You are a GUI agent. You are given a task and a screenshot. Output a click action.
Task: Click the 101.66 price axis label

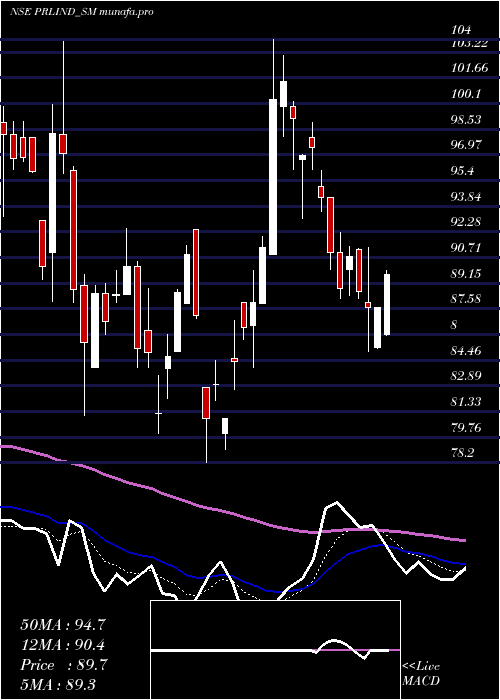click(x=469, y=69)
